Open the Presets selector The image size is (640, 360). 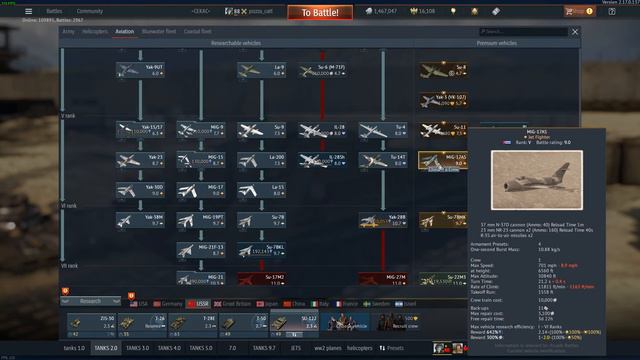pyautogui.click(x=391, y=348)
